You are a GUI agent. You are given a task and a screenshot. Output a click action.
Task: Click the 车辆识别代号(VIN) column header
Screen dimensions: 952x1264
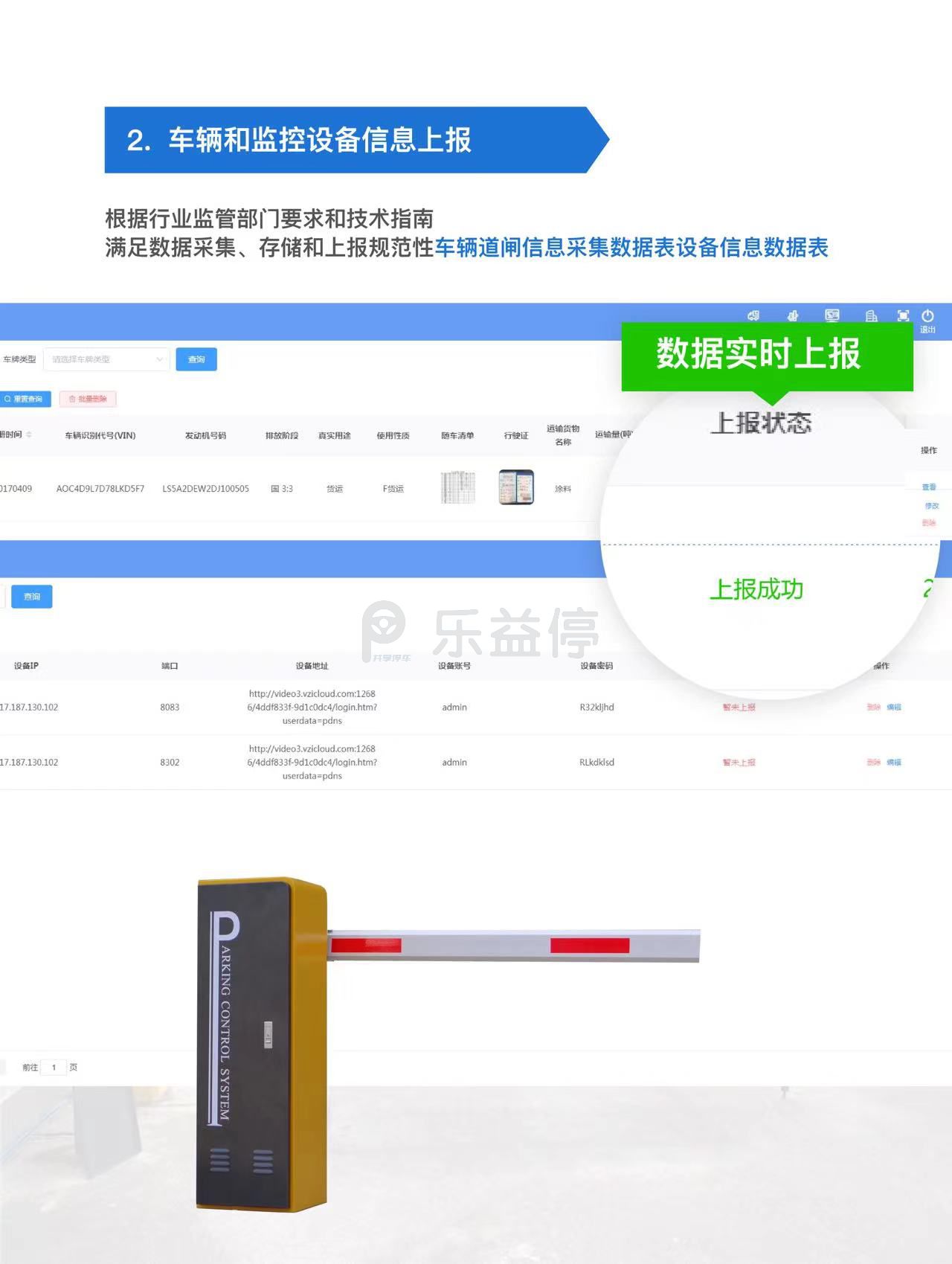coord(100,435)
